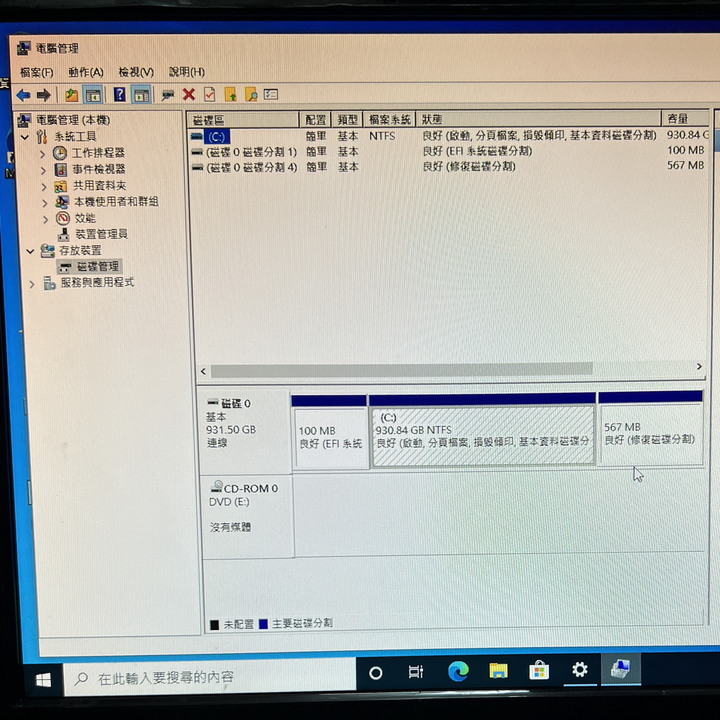This screenshot has height=720, width=720.
Task: Sort by the 配置 column header
Action: [x=315, y=120]
